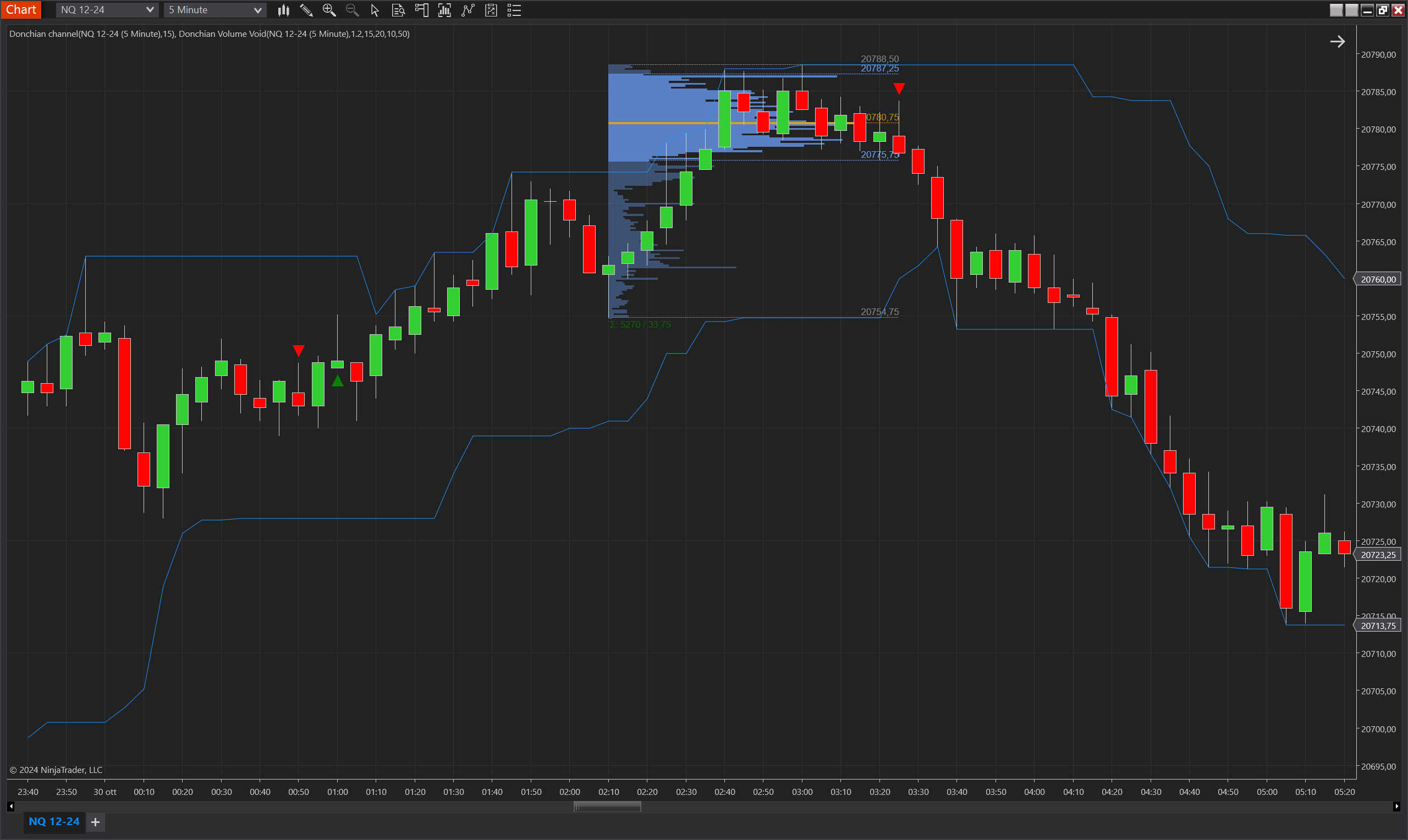Open the Data Series bar-chart icon
The image size is (1408, 840).
[x=284, y=10]
